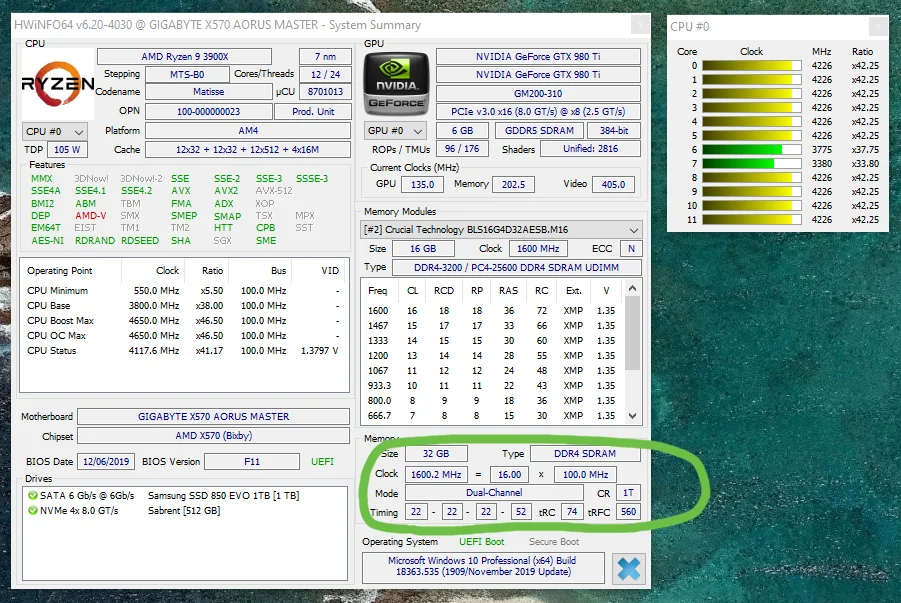Click the 7 nm process field
Screen dimensions: 901x603
click(x=325, y=57)
